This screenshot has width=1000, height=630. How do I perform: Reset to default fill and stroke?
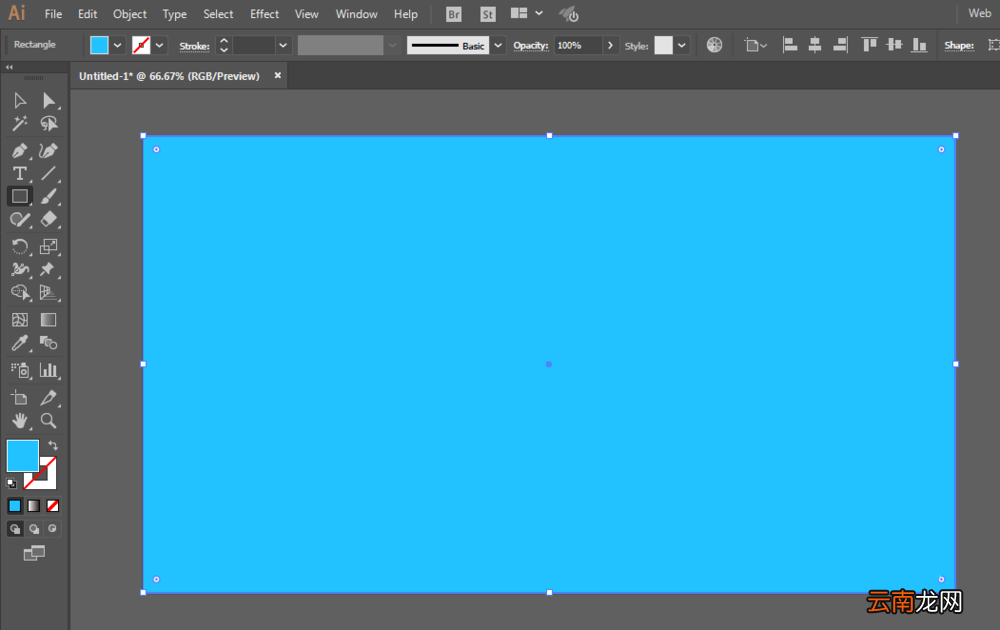pyautogui.click(x=11, y=483)
